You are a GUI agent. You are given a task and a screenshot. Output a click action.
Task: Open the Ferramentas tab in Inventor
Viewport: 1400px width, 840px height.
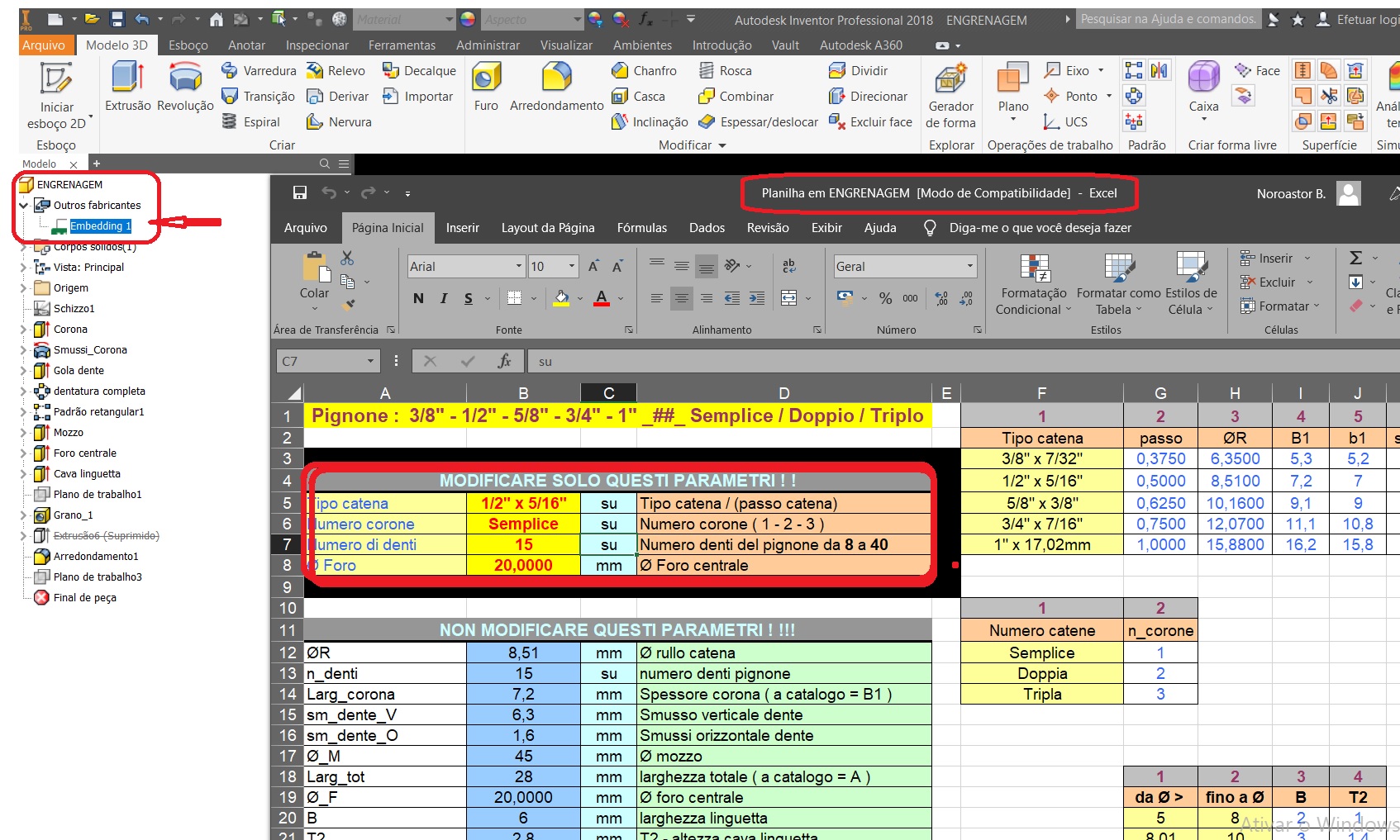(x=402, y=45)
